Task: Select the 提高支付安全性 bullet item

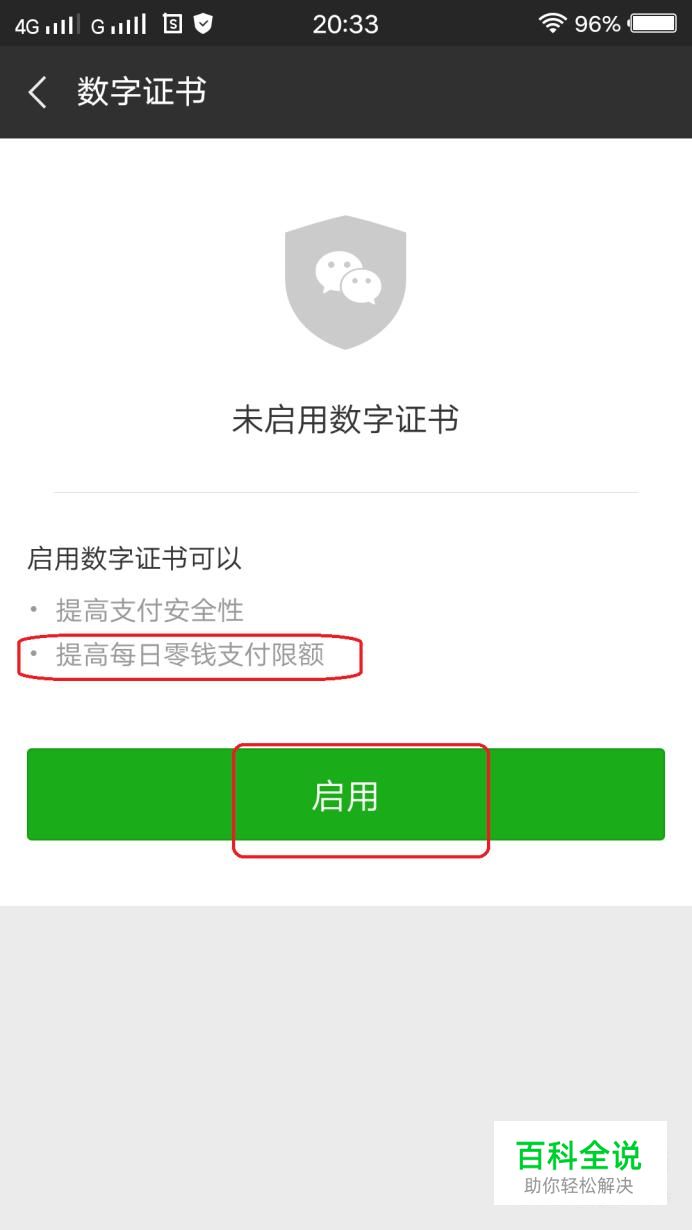Action: (149, 610)
